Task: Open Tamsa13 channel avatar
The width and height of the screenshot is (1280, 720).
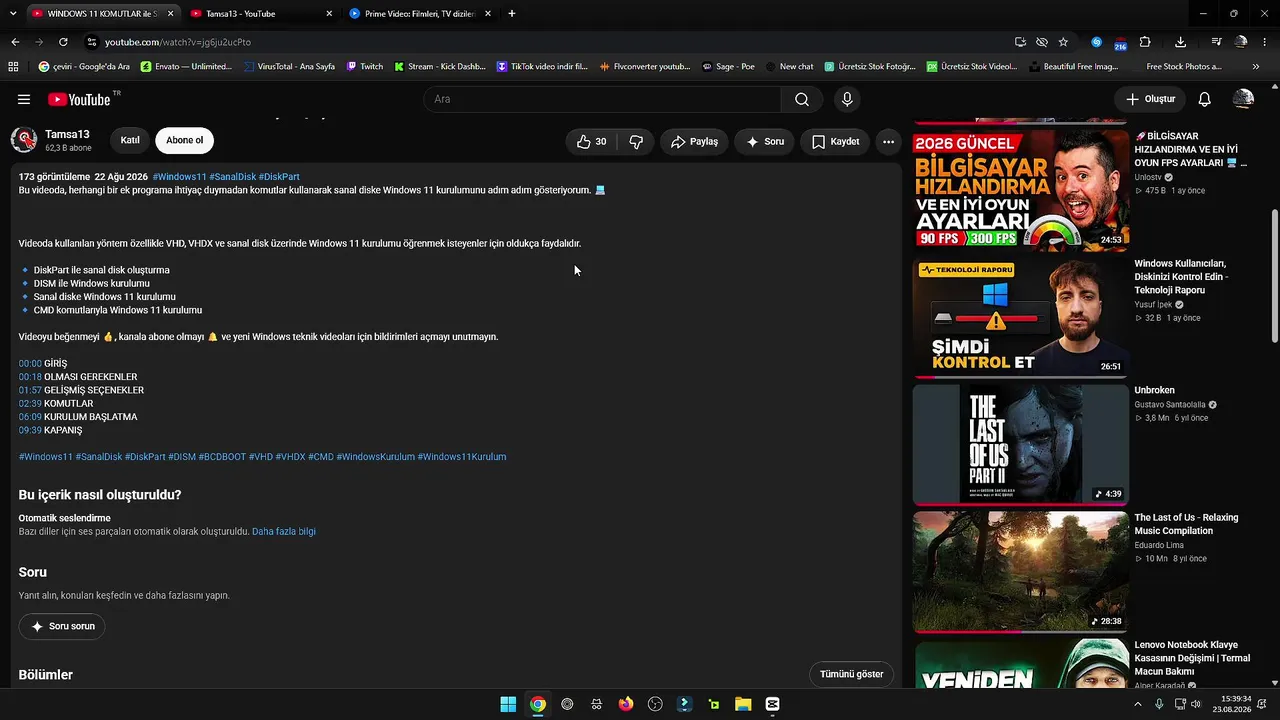Action: point(24,140)
